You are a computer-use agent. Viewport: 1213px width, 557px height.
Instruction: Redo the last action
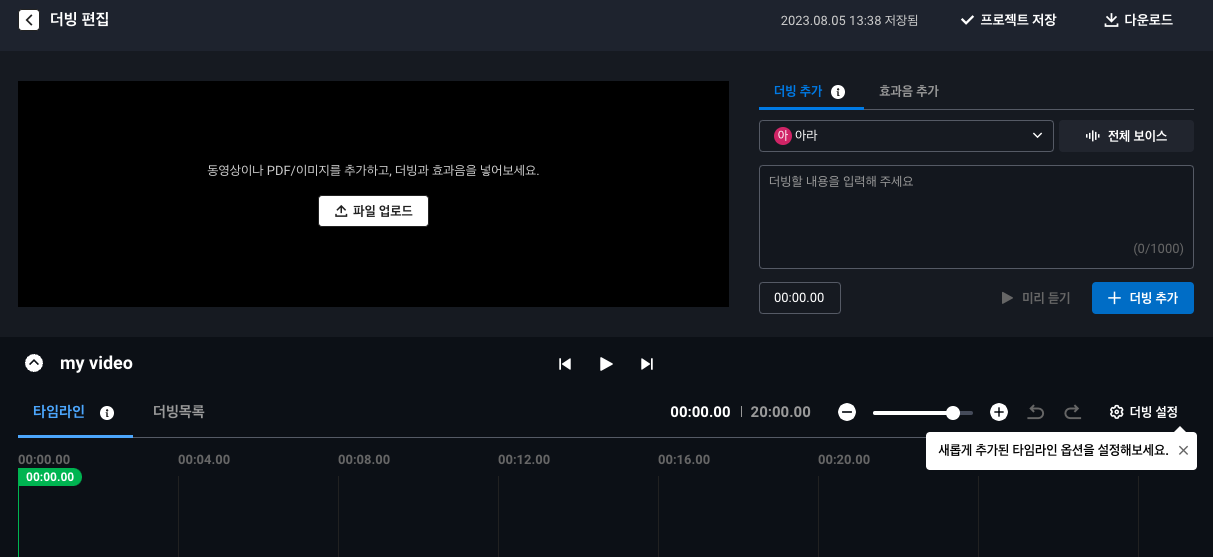[1073, 412]
